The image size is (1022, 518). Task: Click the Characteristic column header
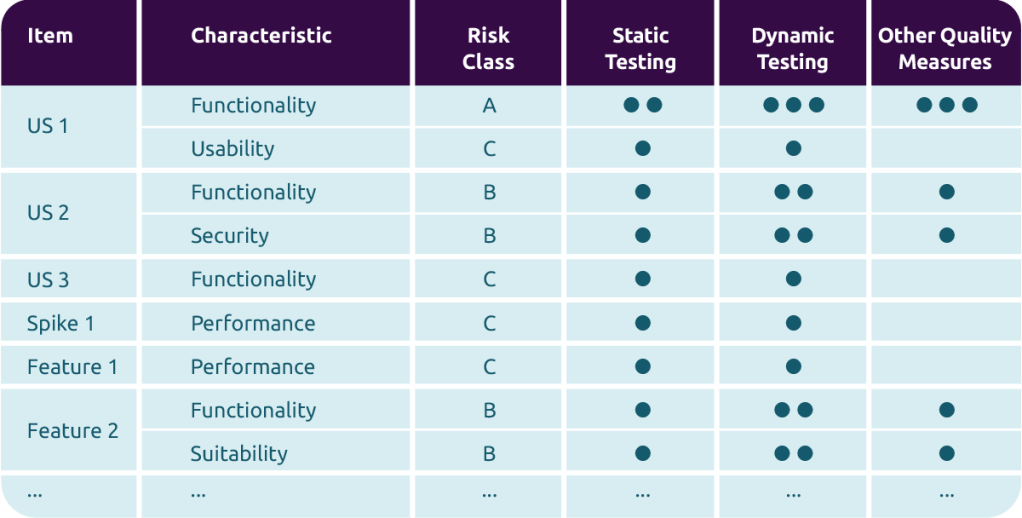(x=261, y=36)
